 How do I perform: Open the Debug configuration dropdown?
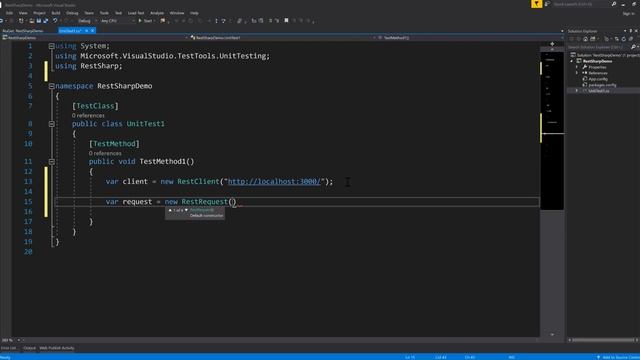pyautogui.click(x=87, y=20)
